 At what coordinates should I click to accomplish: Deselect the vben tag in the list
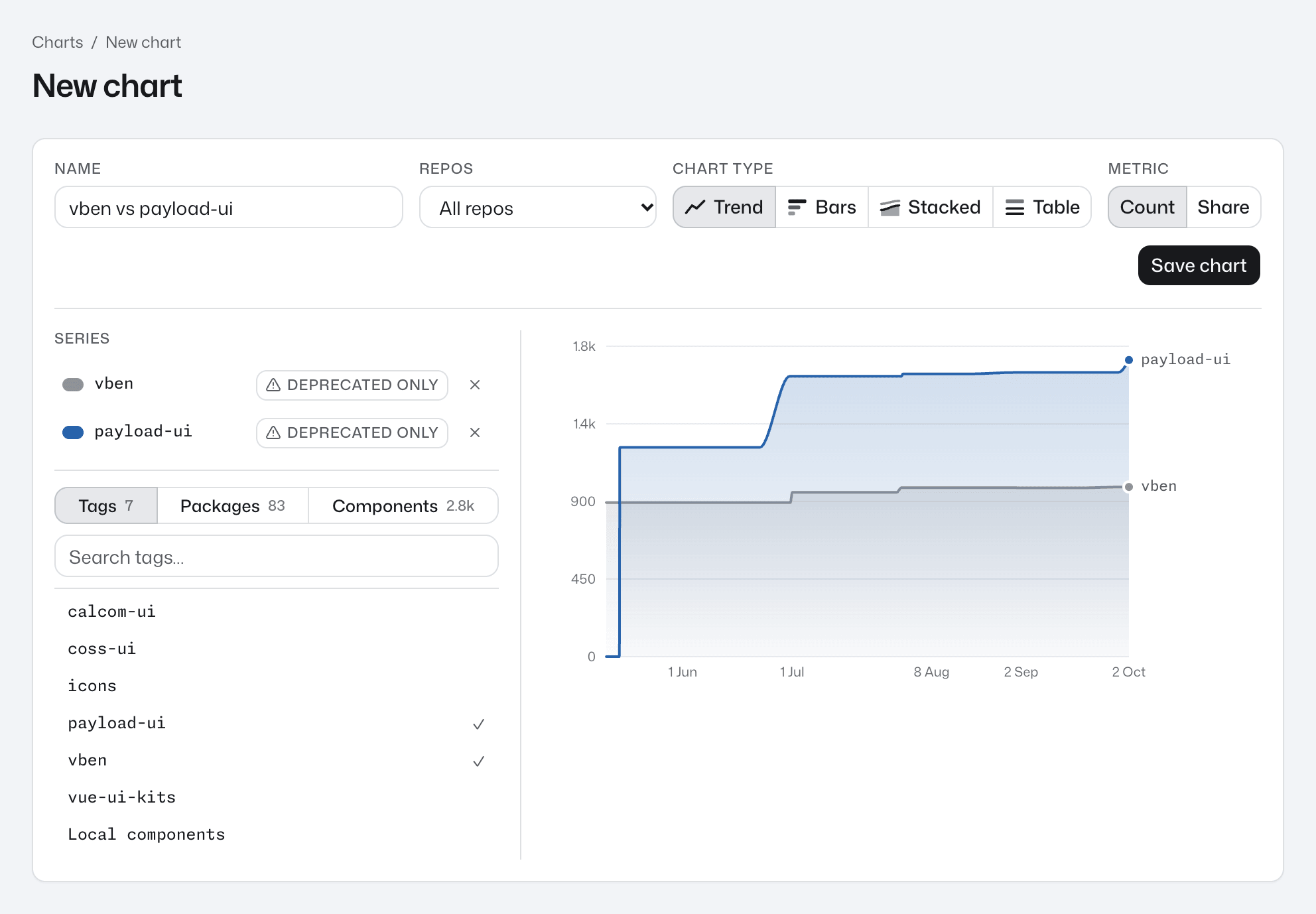point(277,760)
